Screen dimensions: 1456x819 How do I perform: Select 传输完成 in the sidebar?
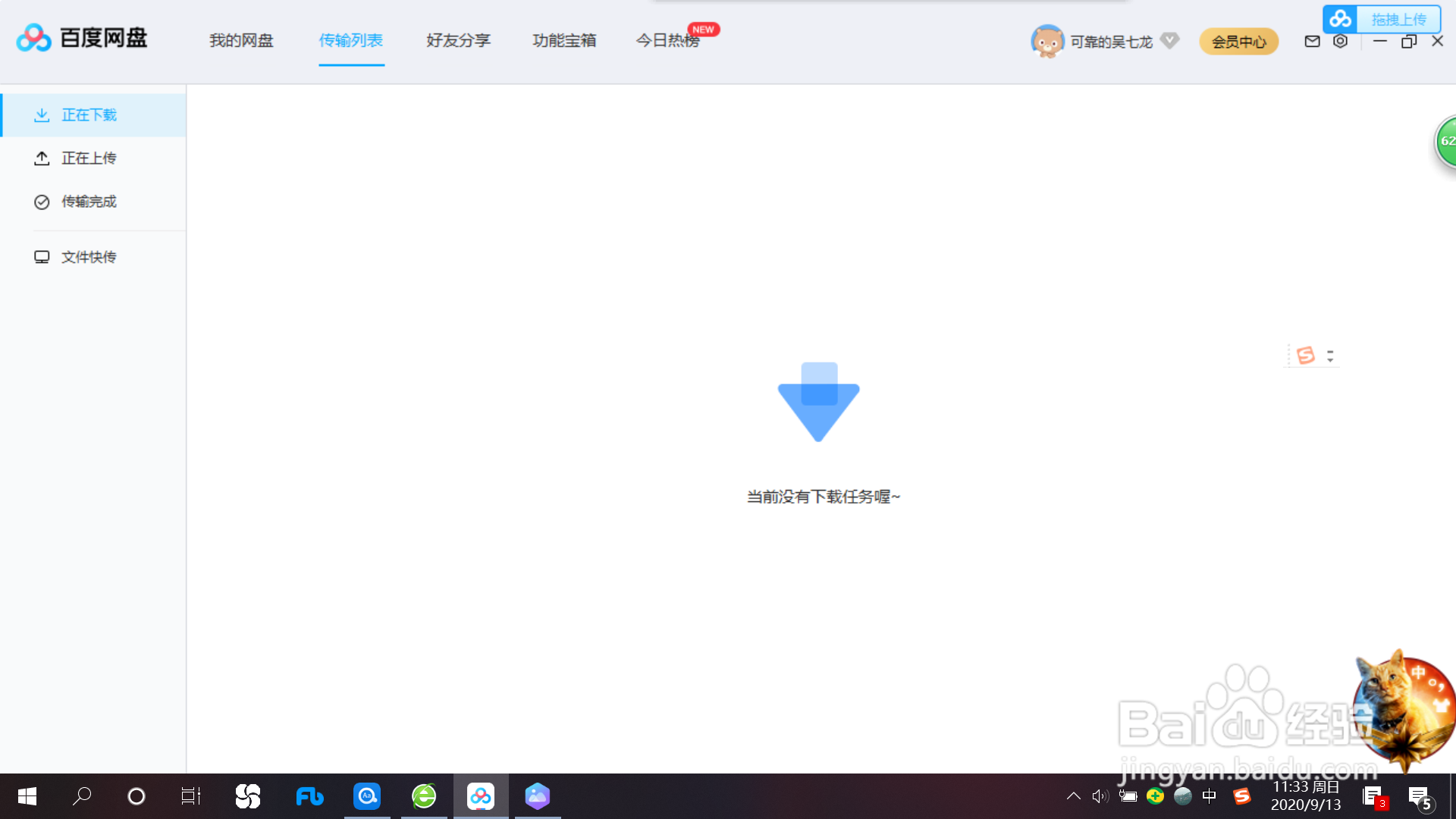[89, 202]
